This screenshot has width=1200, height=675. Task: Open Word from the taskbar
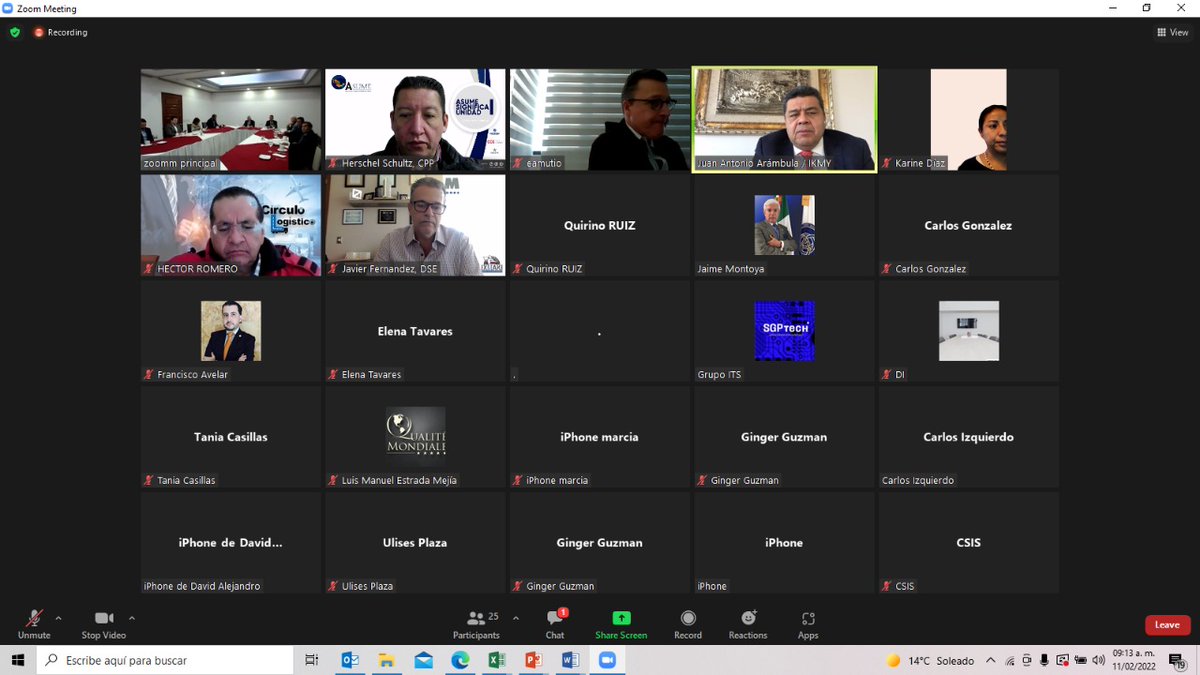click(570, 660)
